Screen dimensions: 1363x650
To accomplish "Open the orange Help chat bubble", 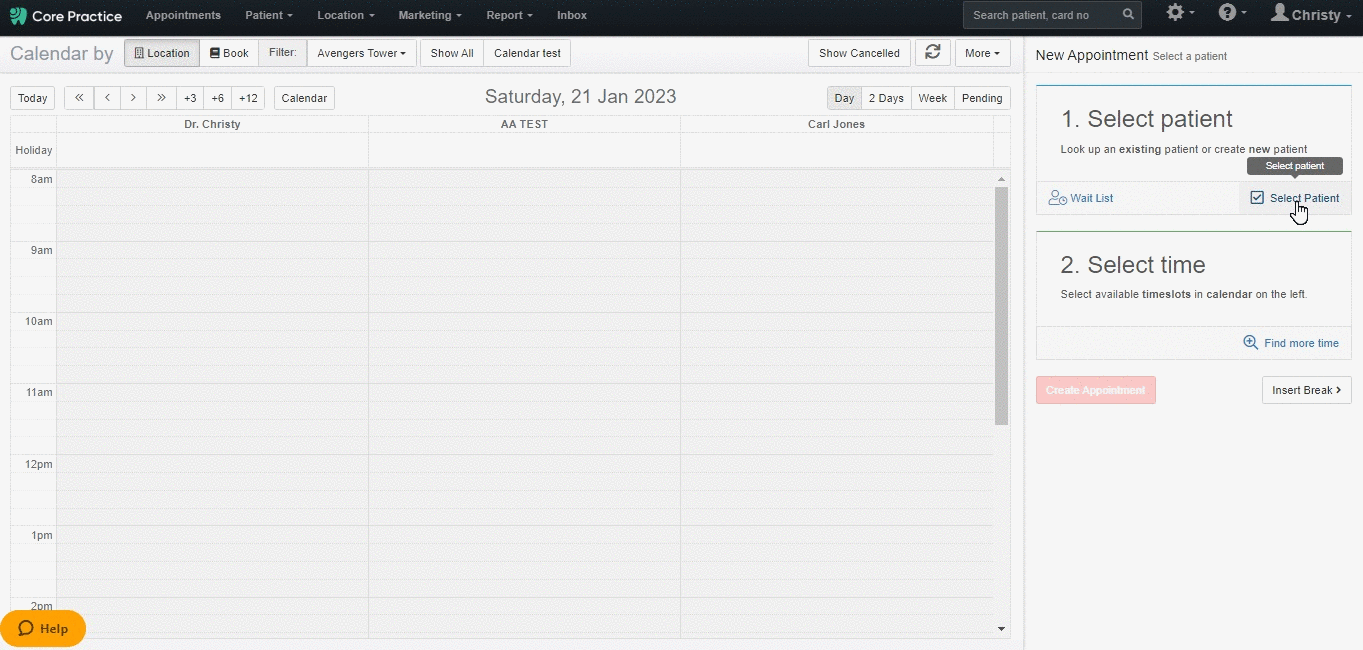I will coord(43,628).
